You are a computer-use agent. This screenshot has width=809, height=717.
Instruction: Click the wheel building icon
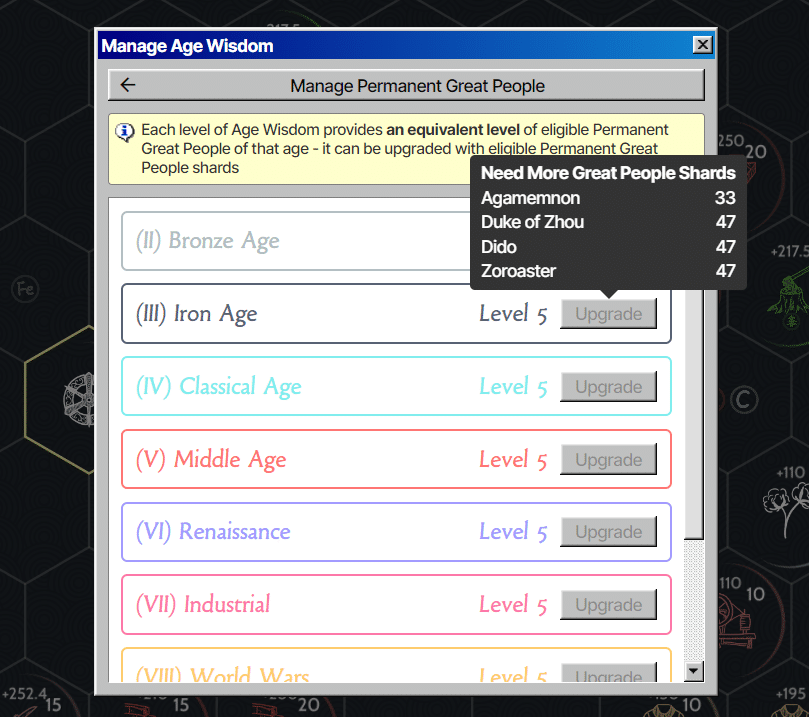point(79,399)
